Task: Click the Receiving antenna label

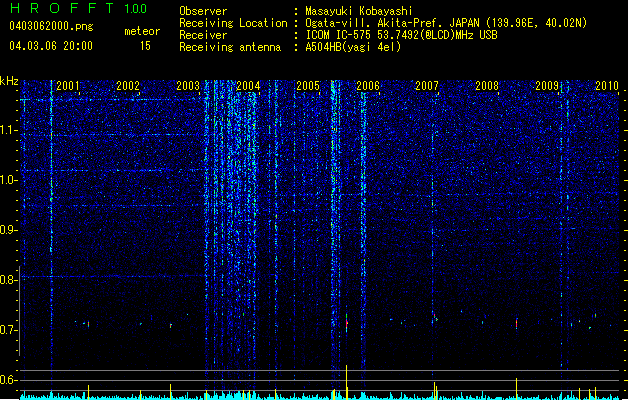Action: pyautogui.click(x=230, y=47)
